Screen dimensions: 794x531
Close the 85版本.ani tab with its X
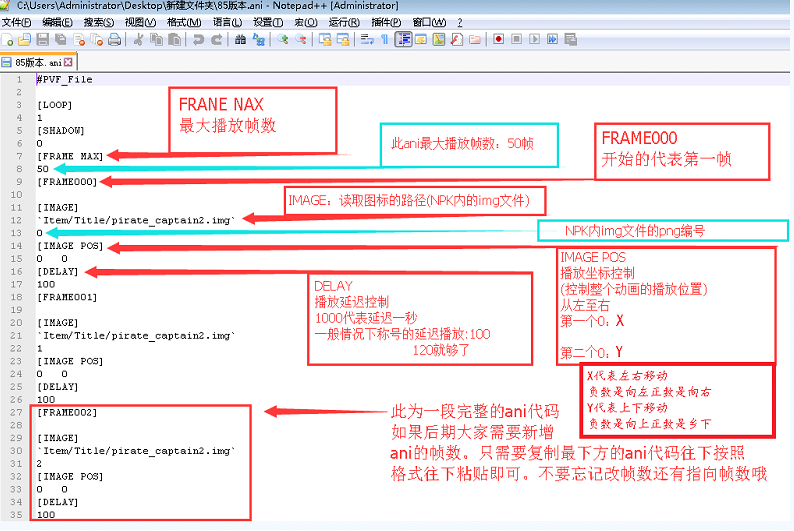point(68,62)
